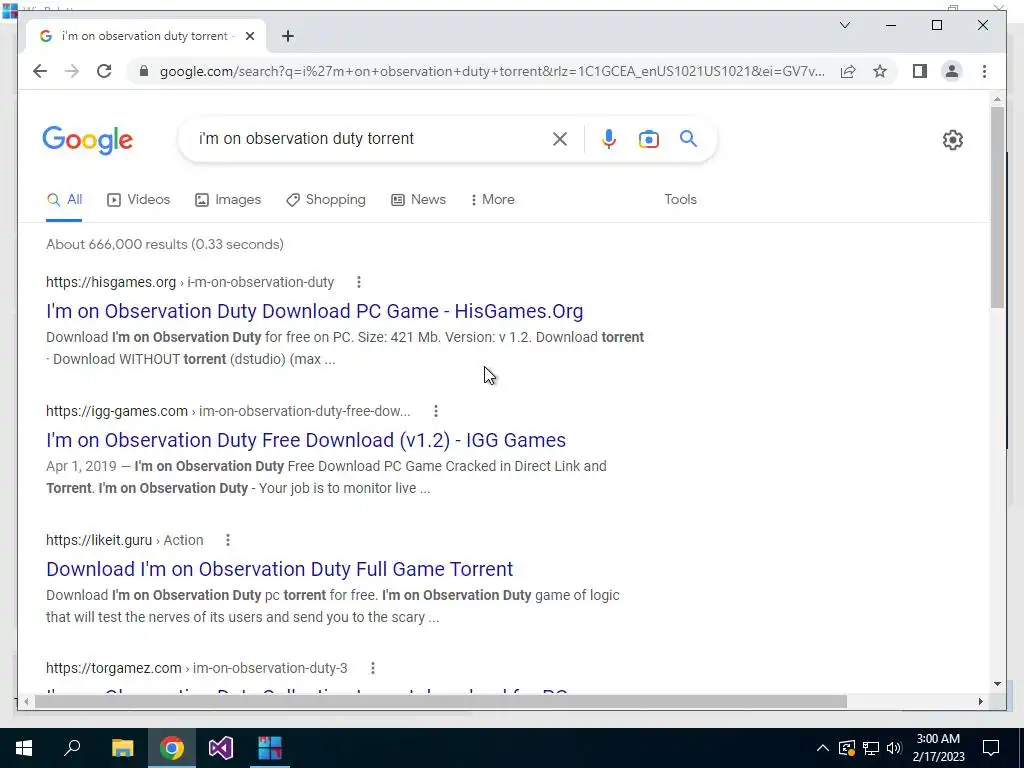Open options for igg-games.com result
1024x768 pixels.
coord(436,411)
